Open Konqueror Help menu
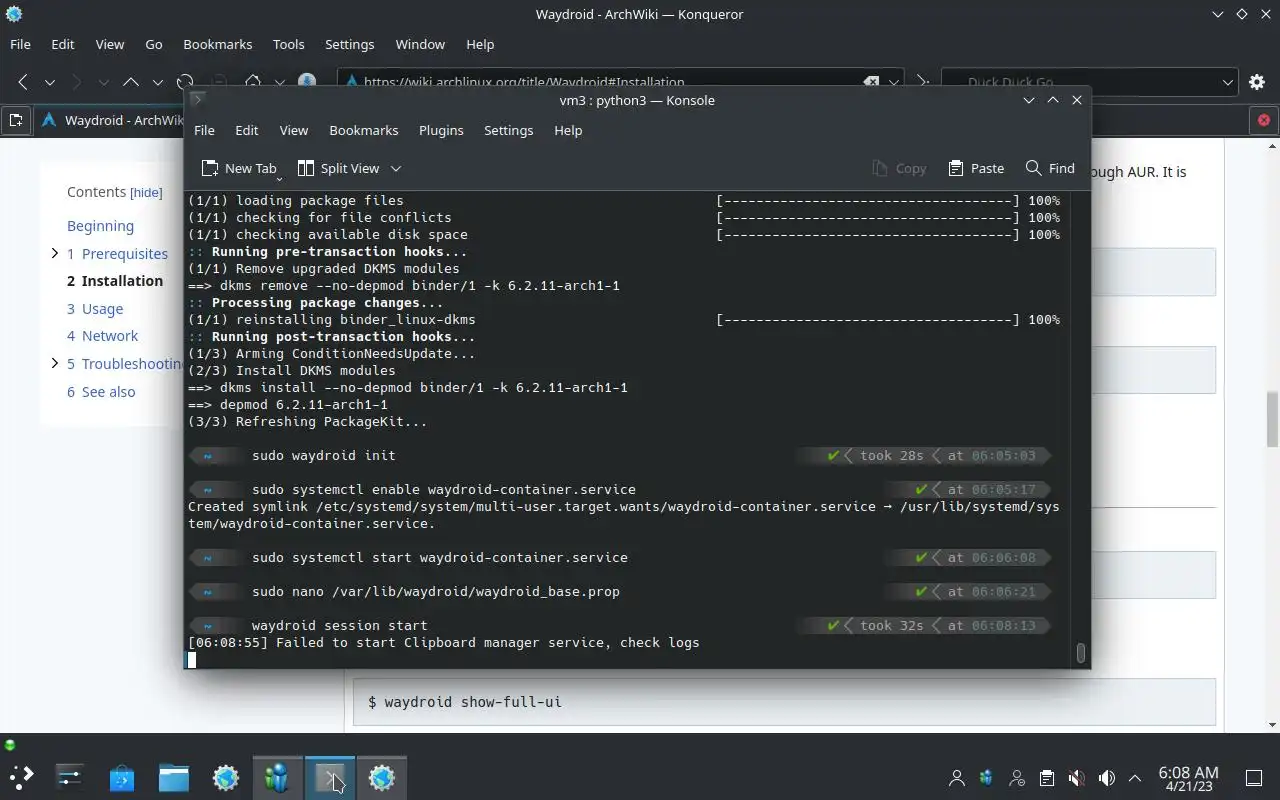 click(480, 44)
